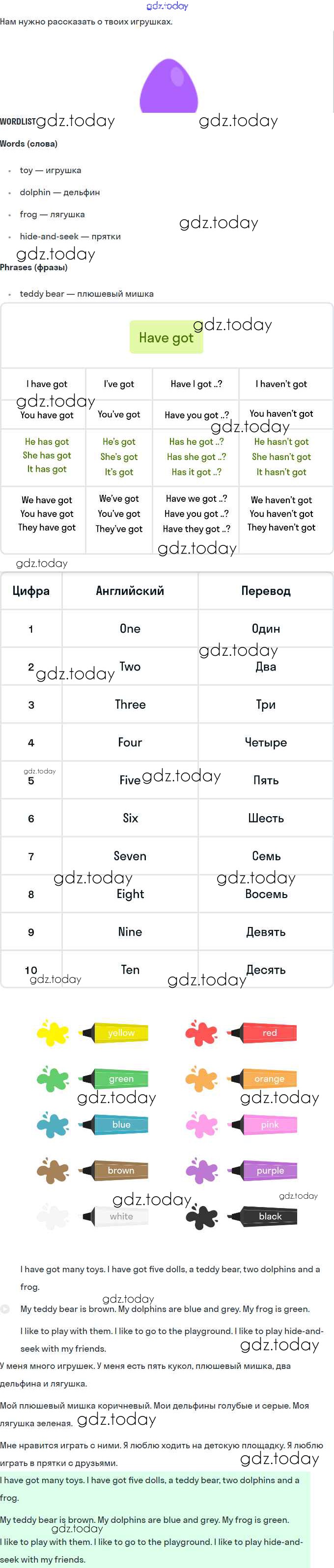Click the brown marker icon
The height and width of the screenshot is (1568, 334).
coord(114,1170)
